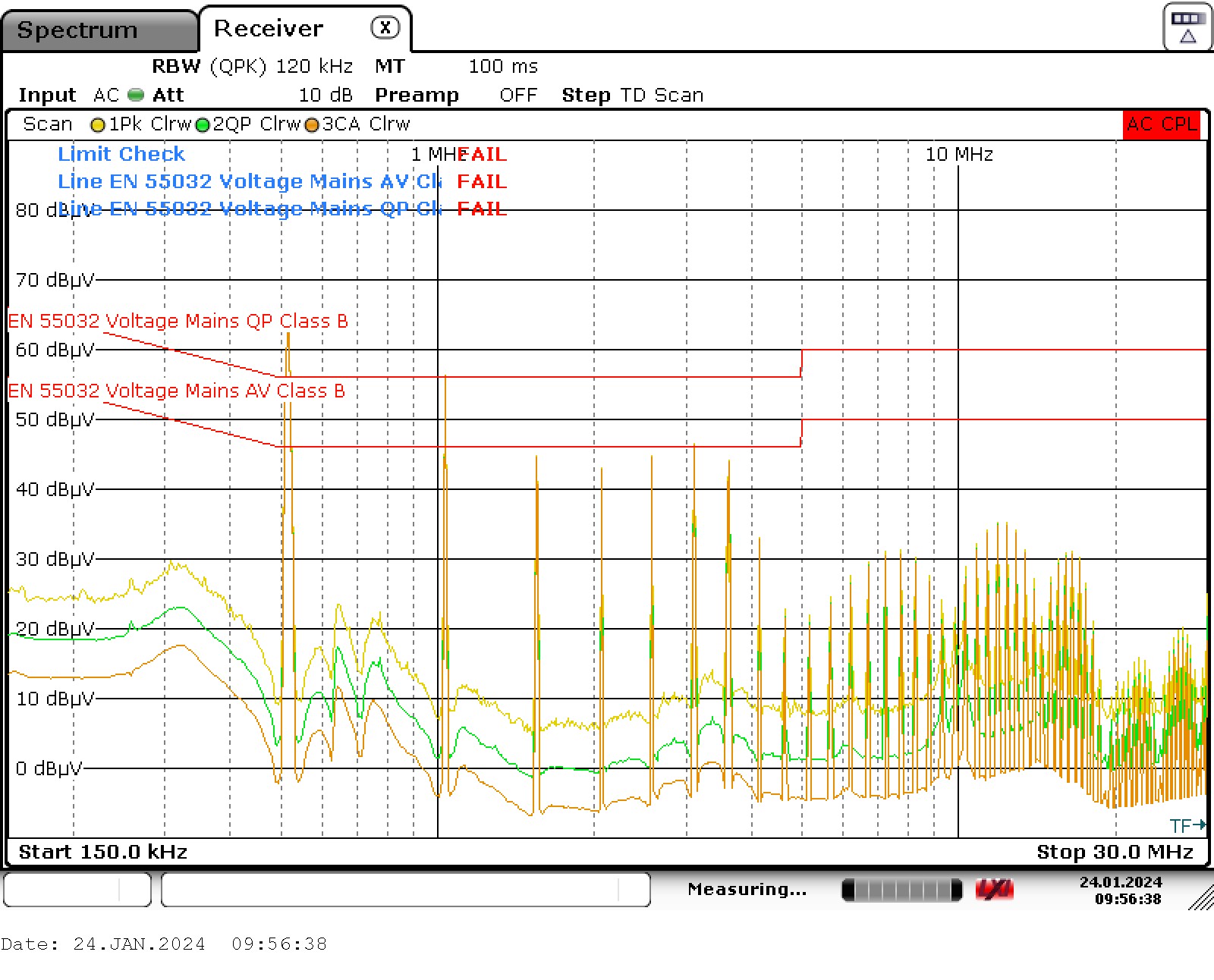The width and height of the screenshot is (1214, 980).
Task: Click the measuring progress bar
Action: (x=901, y=890)
